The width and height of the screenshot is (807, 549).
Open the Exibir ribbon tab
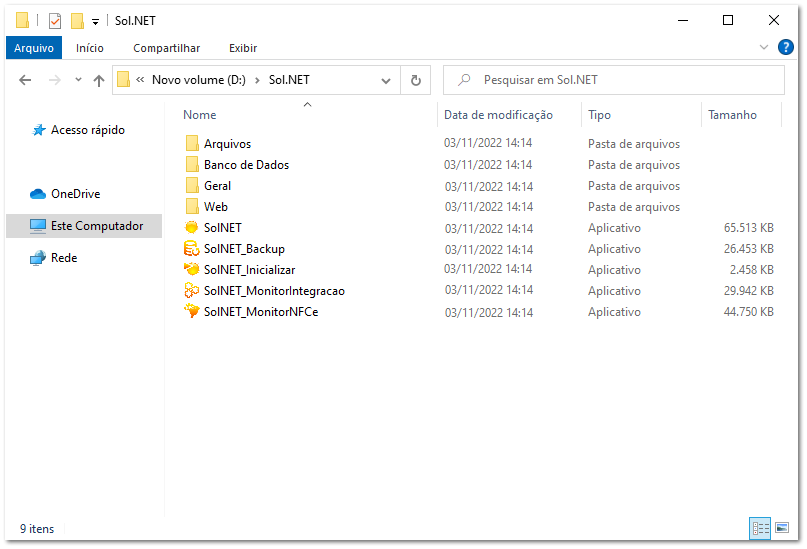(x=243, y=48)
